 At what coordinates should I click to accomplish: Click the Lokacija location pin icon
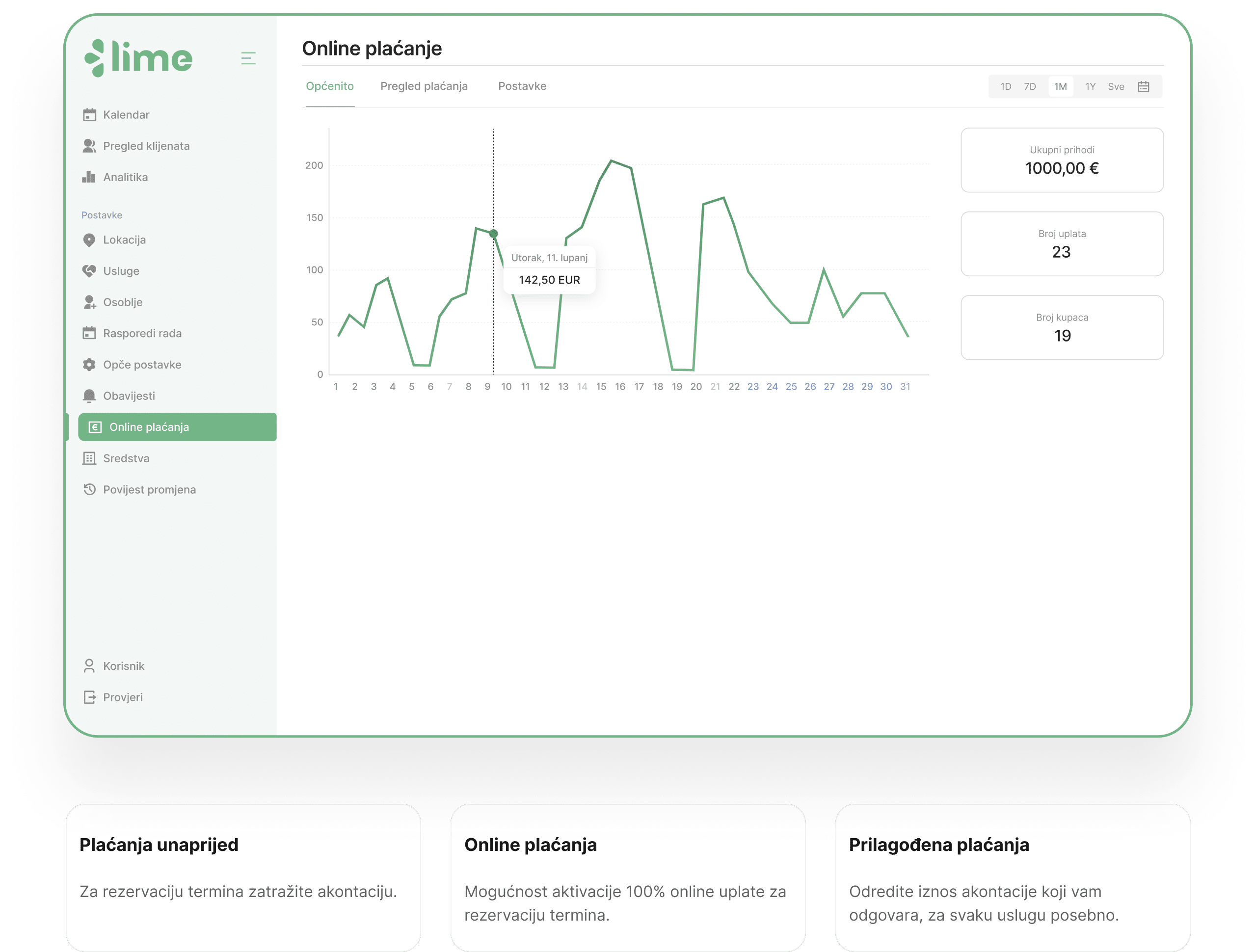coord(90,239)
